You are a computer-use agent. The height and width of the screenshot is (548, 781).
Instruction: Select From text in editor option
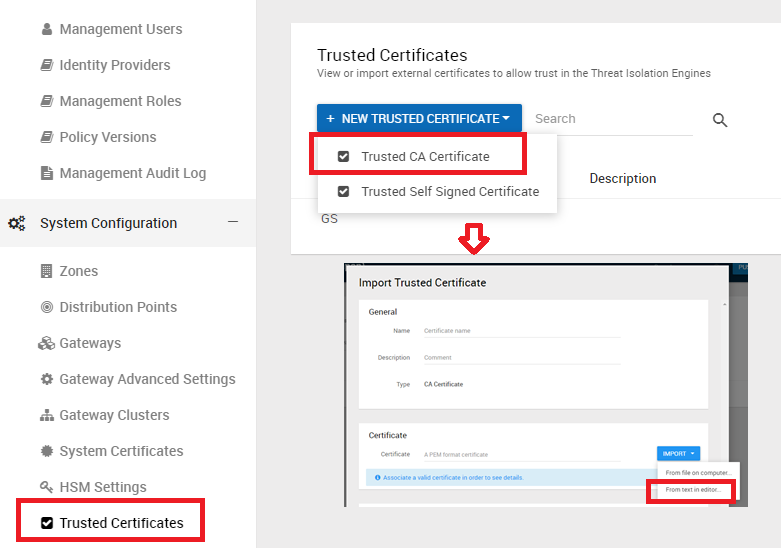tap(692, 489)
